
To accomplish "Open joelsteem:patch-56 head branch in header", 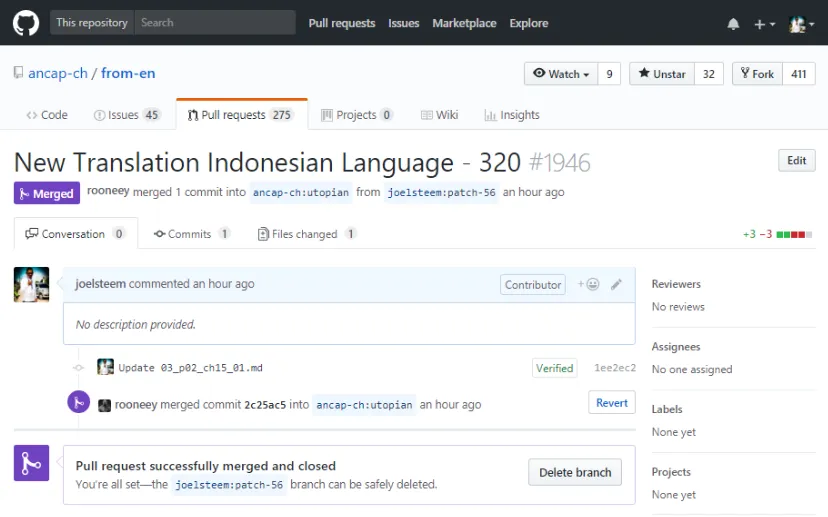I will click(x=441, y=192).
